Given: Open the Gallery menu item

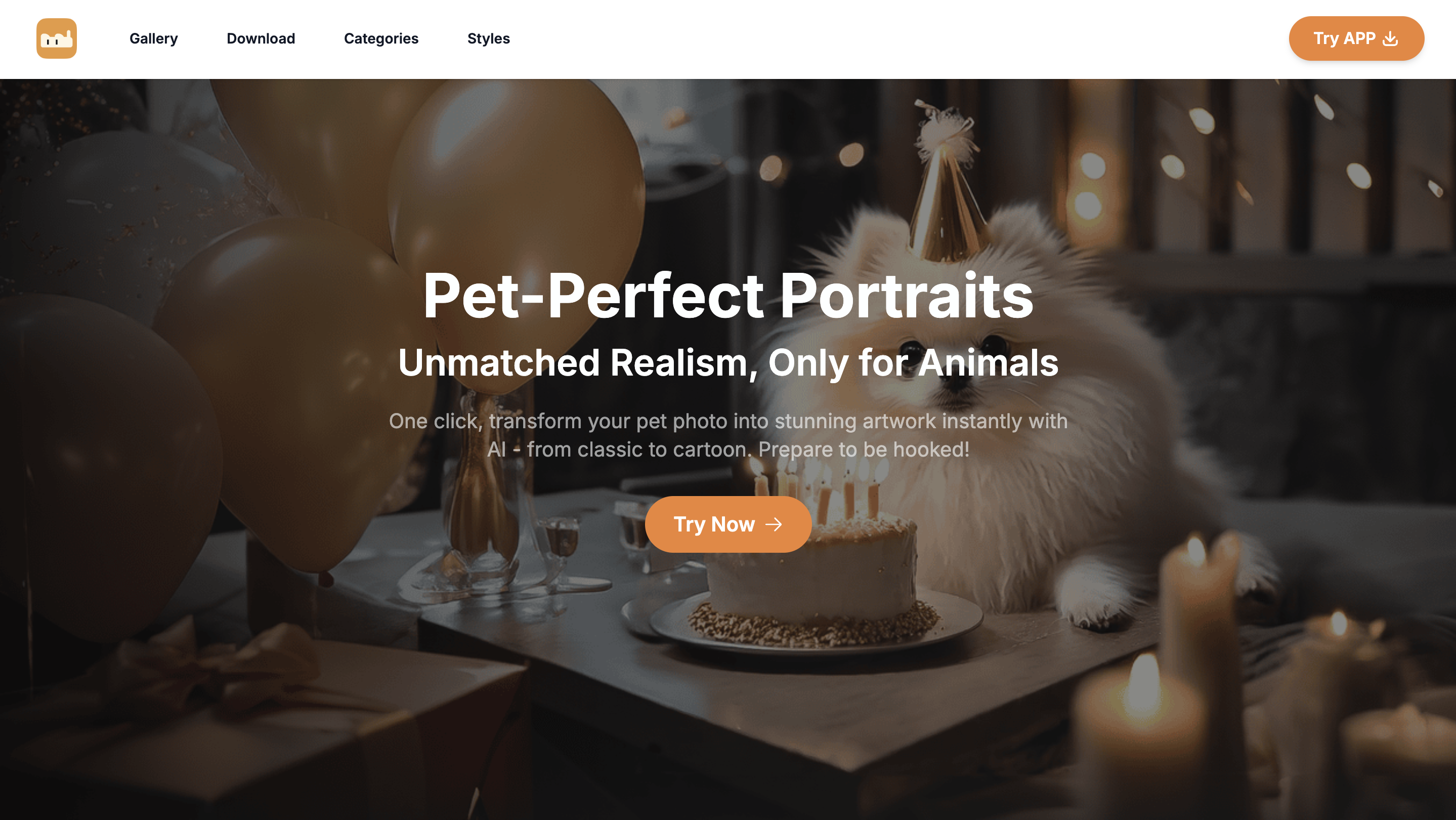Looking at the screenshot, I should (x=154, y=38).
